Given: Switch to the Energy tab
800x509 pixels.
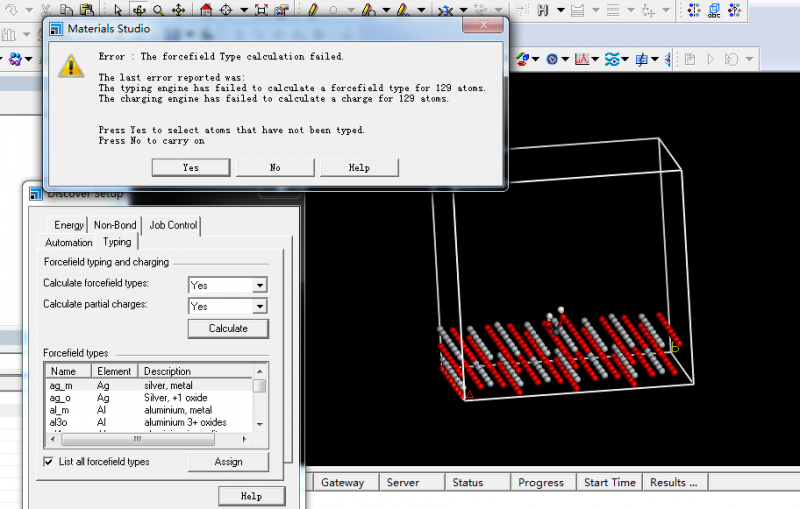Looking at the screenshot, I should (x=69, y=225).
